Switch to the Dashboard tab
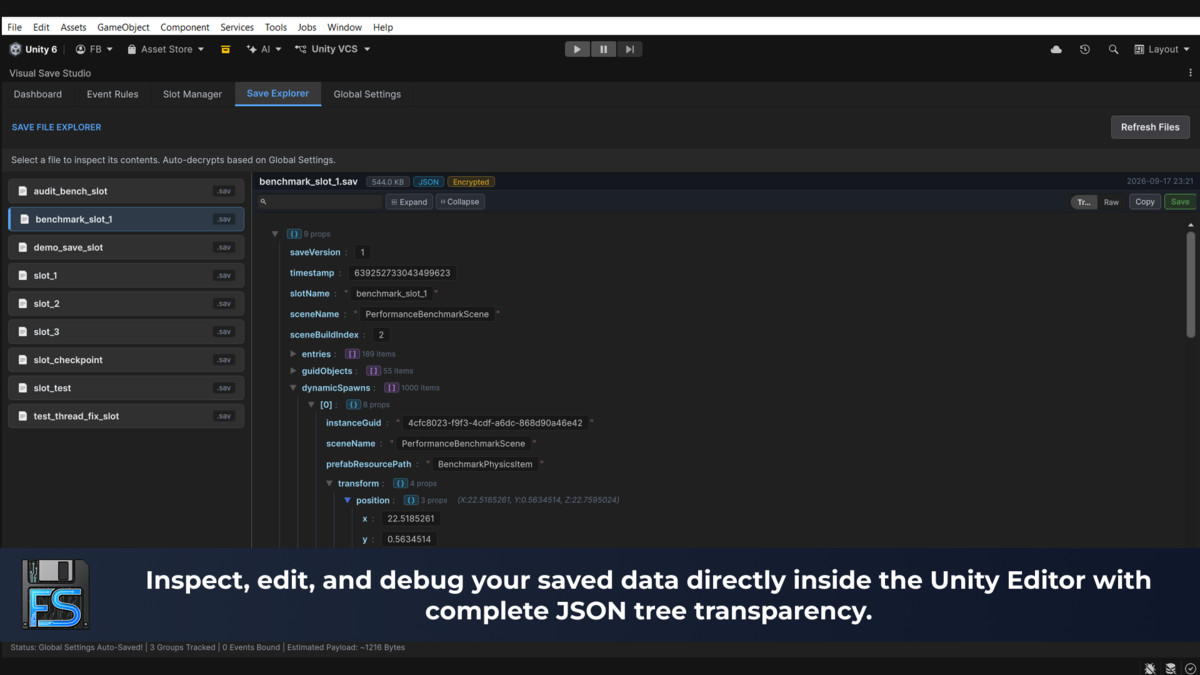Viewport: 1200px width, 675px height. 38,94
